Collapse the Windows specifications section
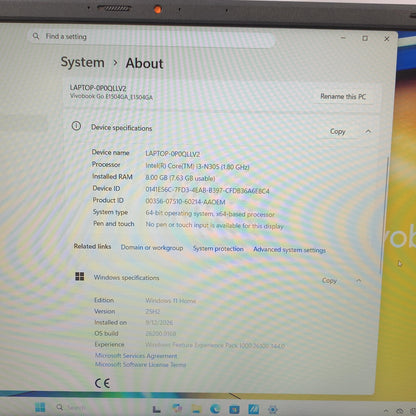Viewport: 416px width, 416px height. point(359,281)
